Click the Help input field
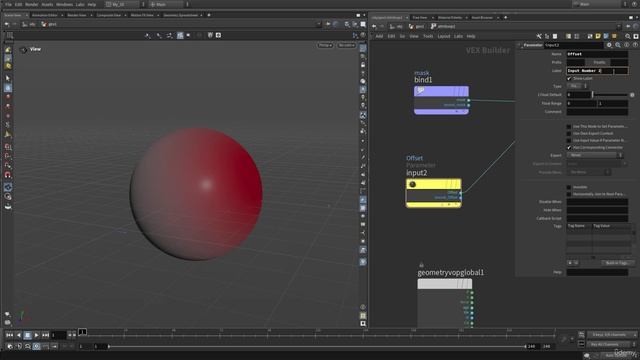The height and width of the screenshot is (360, 640). point(597,272)
